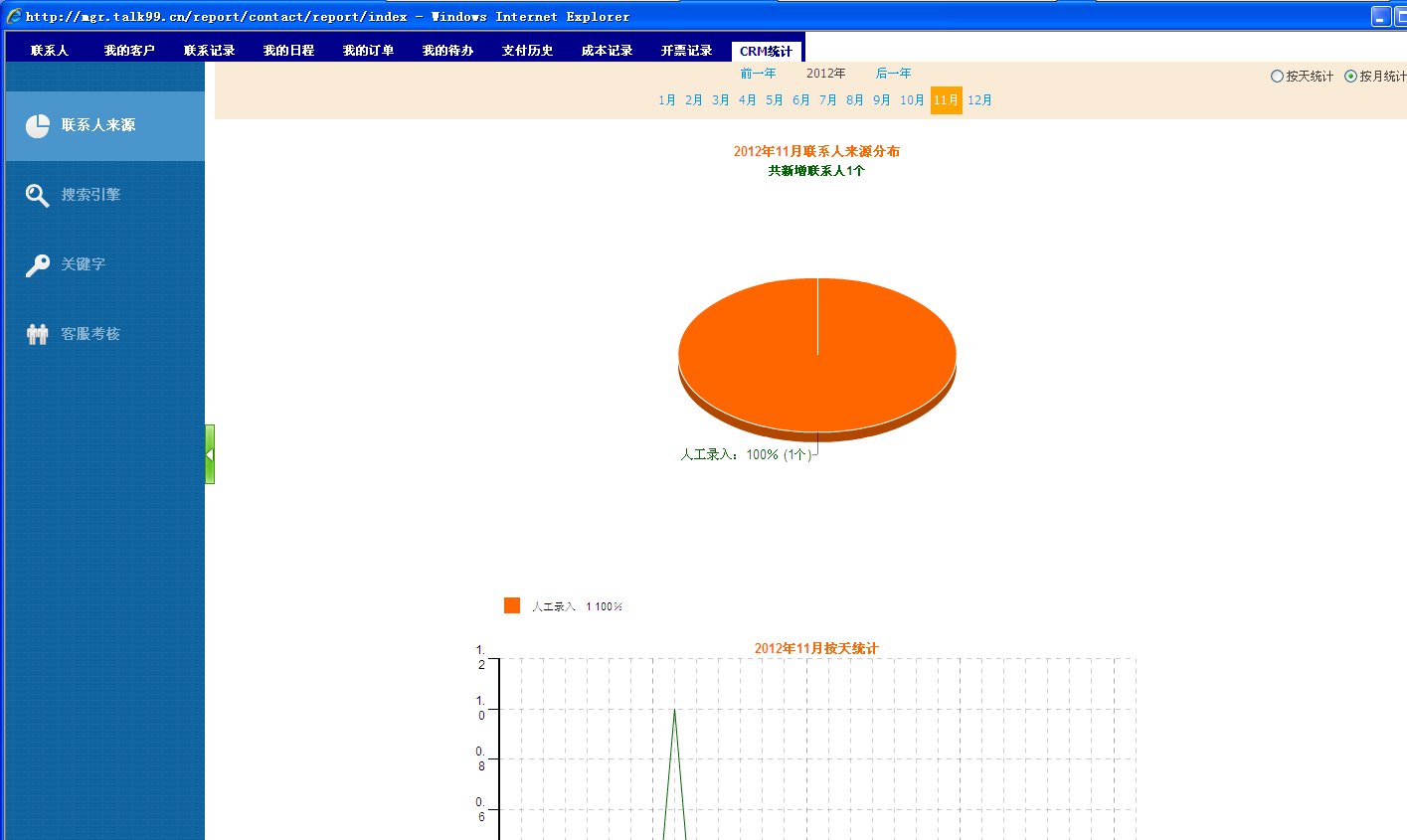Select month 1月
Image resolution: width=1407 pixels, height=840 pixels.
click(667, 100)
